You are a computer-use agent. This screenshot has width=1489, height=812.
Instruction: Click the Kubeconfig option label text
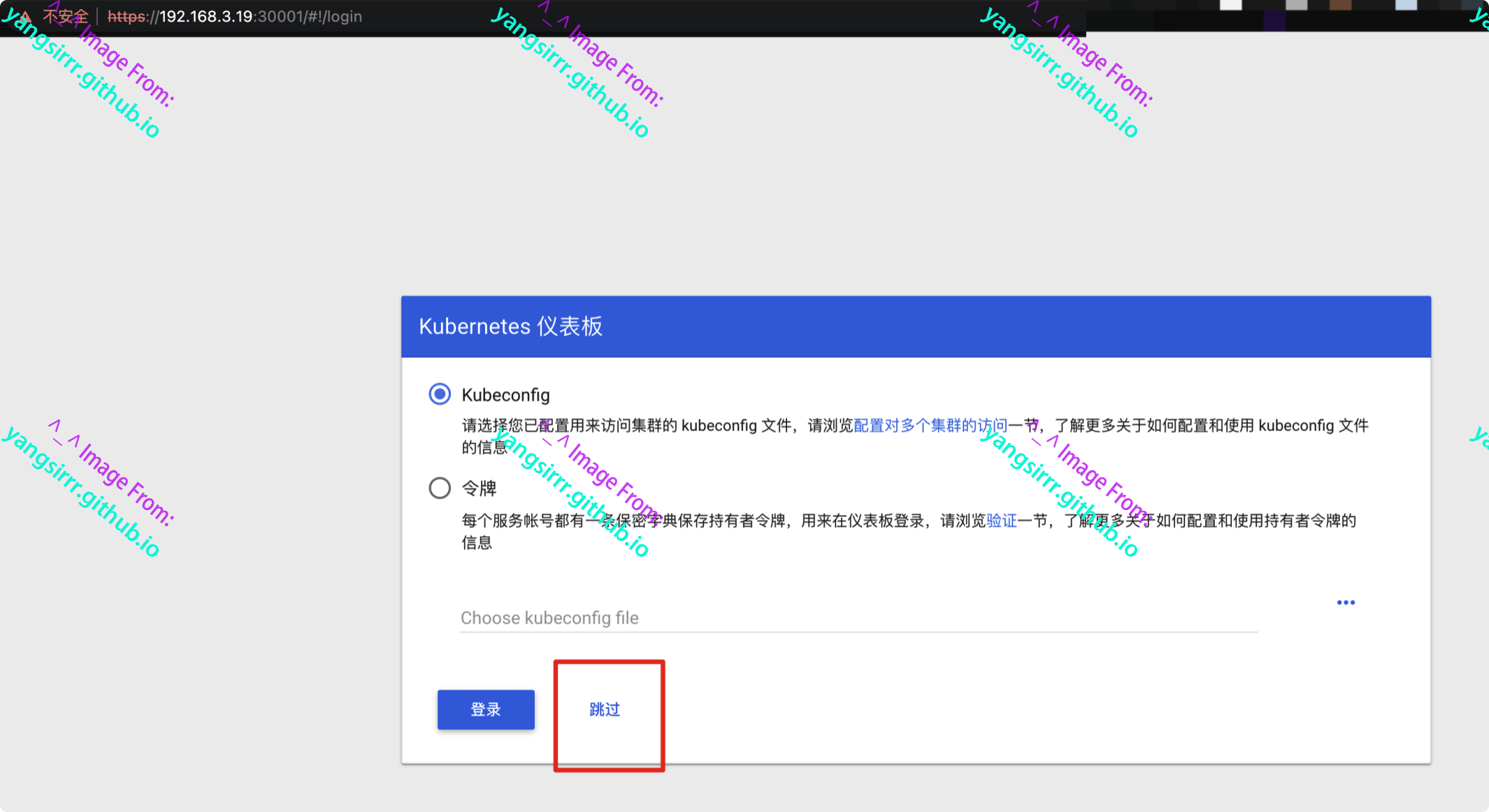click(505, 395)
